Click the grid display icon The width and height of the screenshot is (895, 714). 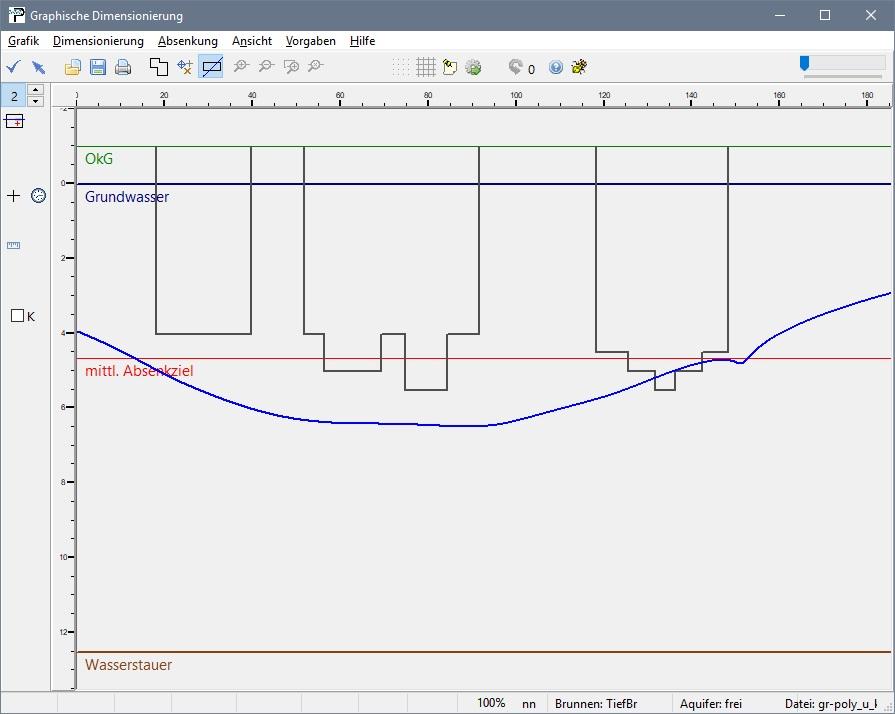click(x=426, y=67)
